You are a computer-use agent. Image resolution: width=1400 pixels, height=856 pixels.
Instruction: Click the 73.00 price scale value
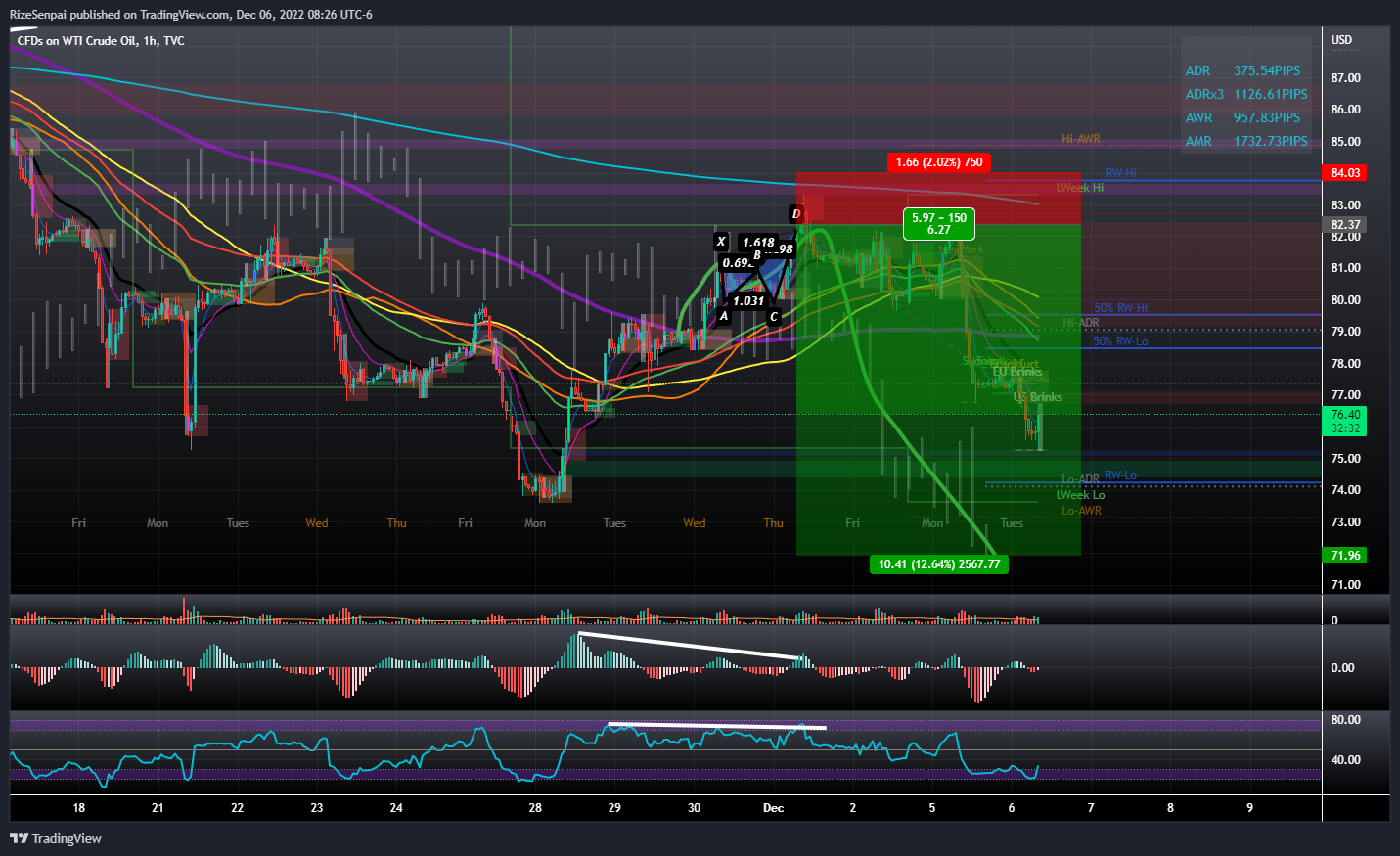pyautogui.click(x=1346, y=521)
